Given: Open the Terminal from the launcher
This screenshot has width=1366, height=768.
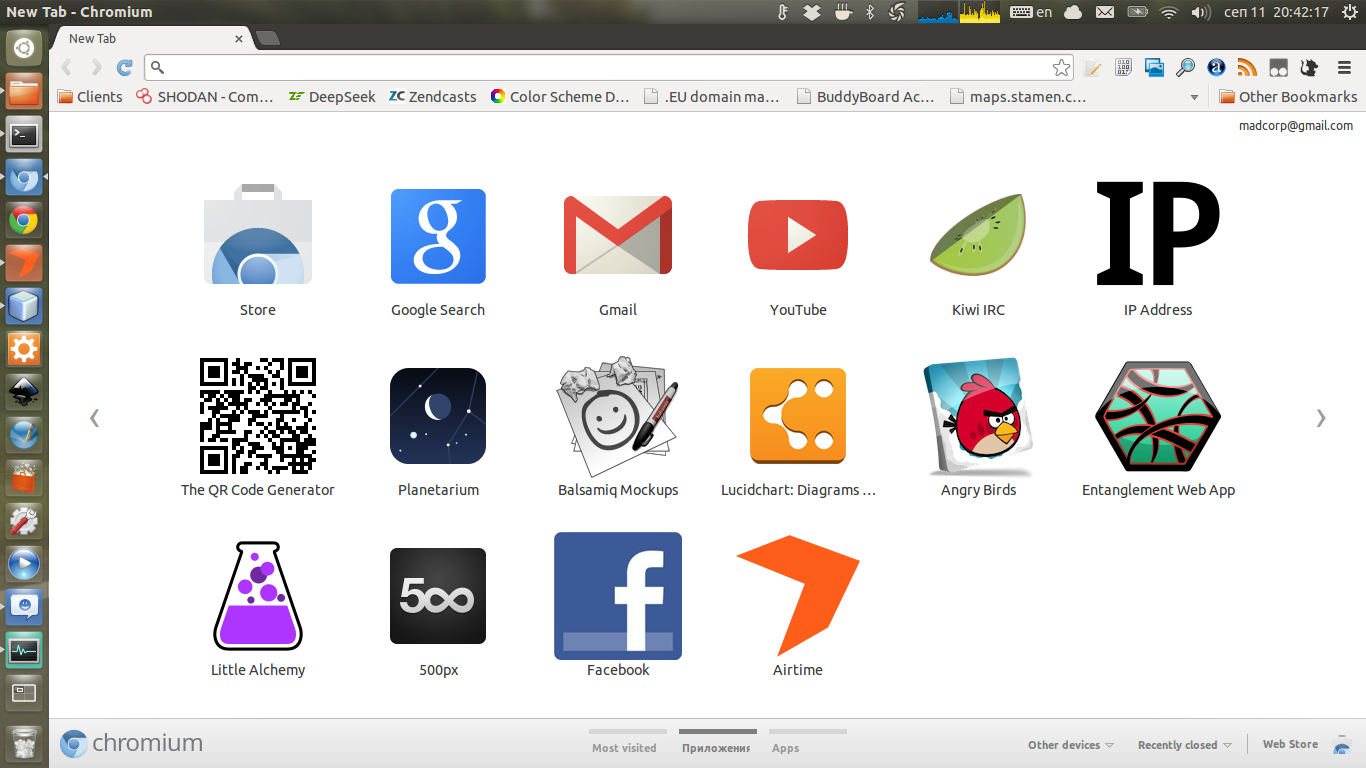Looking at the screenshot, I should pyautogui.click(x=24, y=134).
